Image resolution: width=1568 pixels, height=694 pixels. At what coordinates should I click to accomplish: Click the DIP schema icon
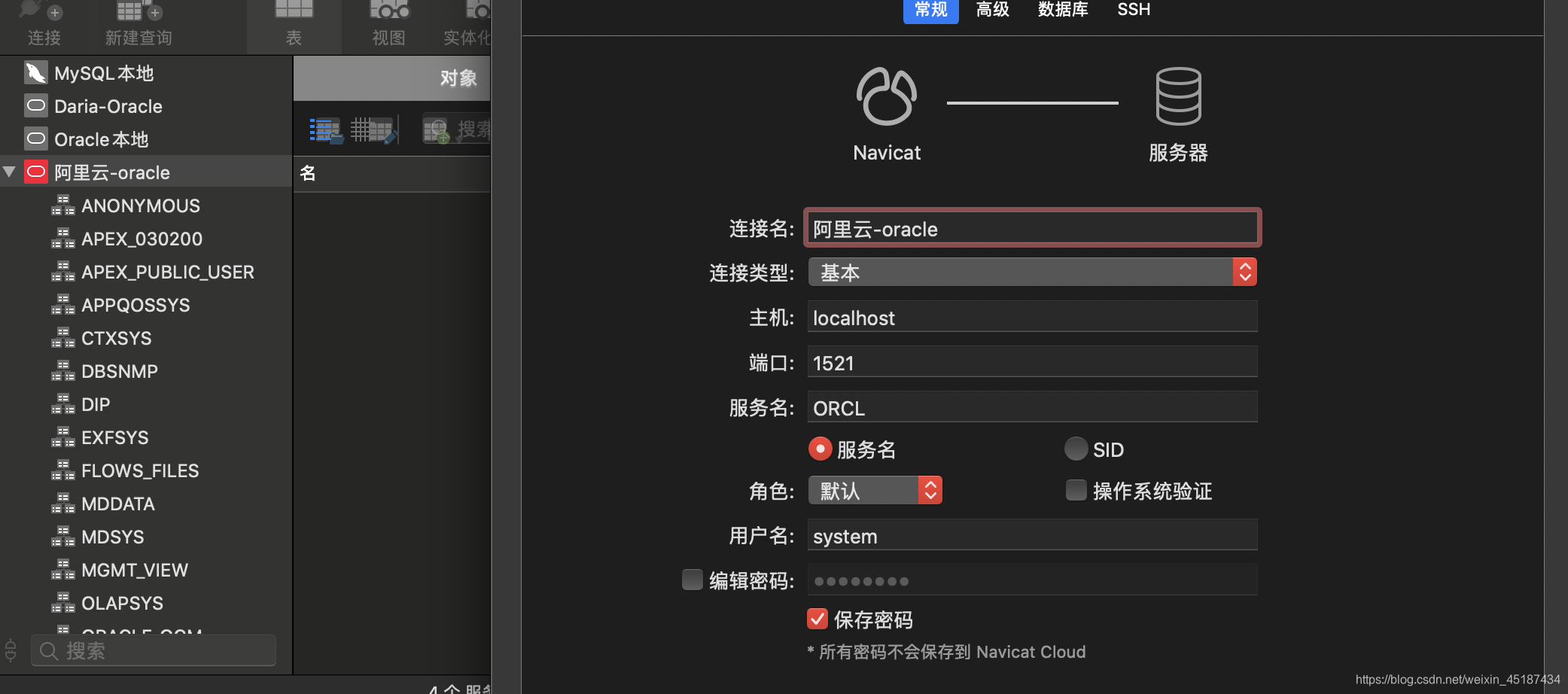pyautogui.click(x=63, y=404)
